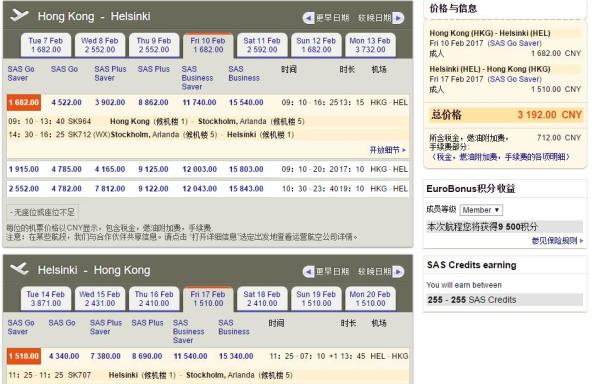This screenshot has height=384, width=600.
Task: Choose the 15 540.00 SAS Business fare
Action: 246,103
